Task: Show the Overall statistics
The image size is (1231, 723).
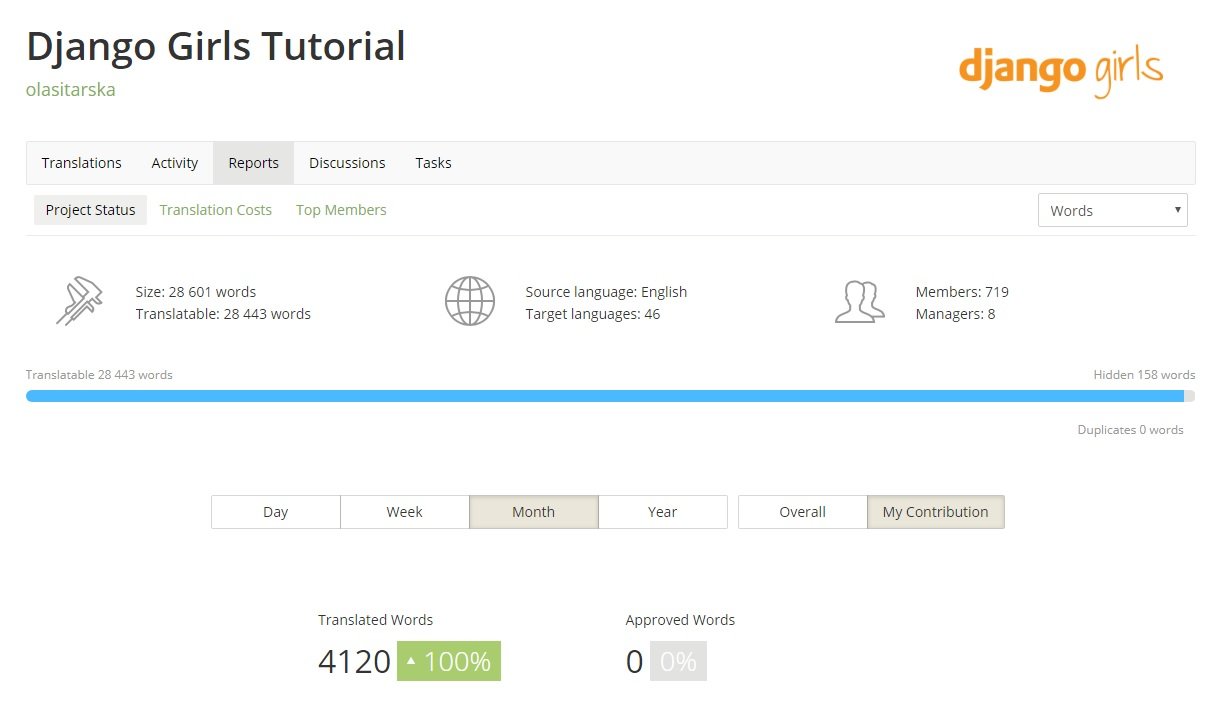Action: point(803,512)
